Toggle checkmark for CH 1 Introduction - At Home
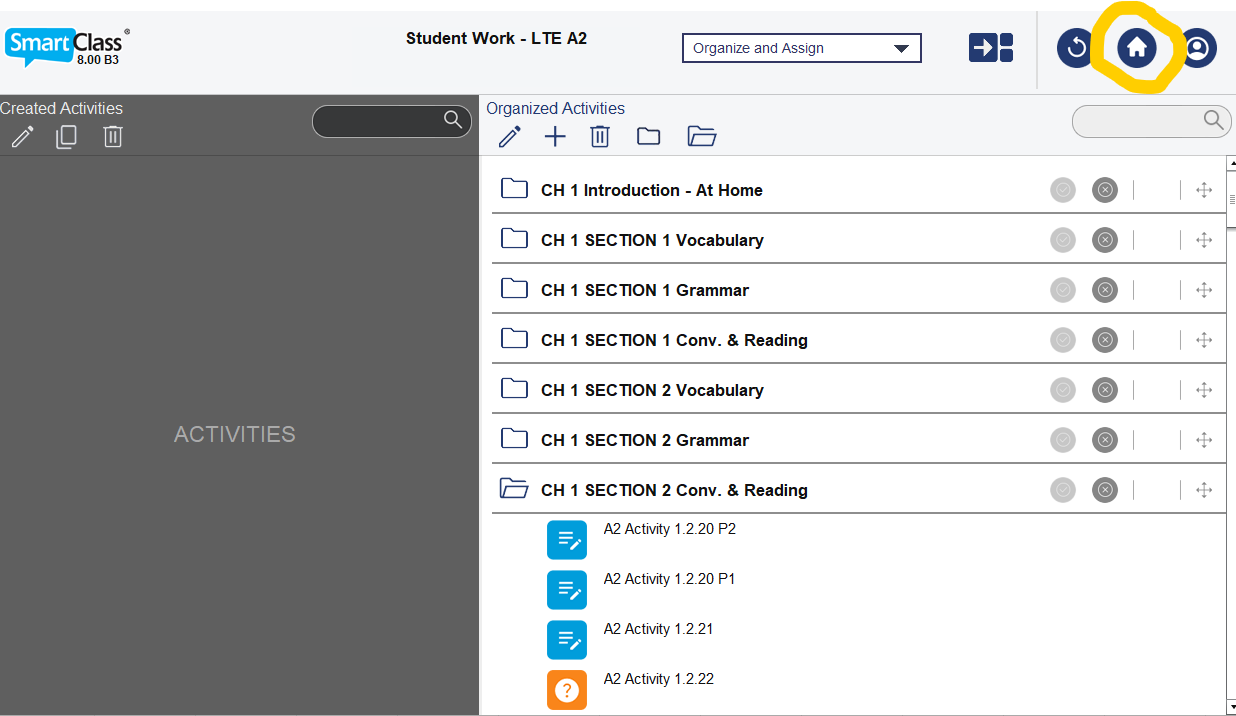1236x716 pixels. [x=1063, y=190]
